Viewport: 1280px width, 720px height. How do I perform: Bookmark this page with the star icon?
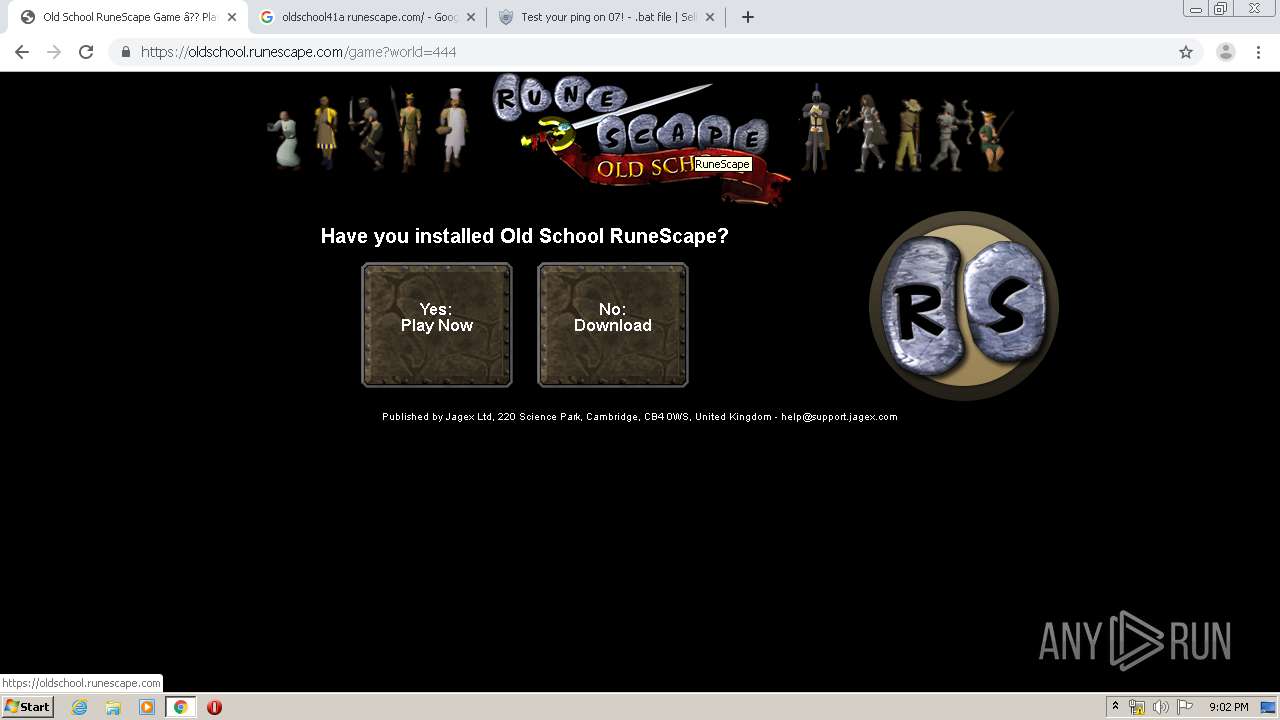[x=1186, y=52]
